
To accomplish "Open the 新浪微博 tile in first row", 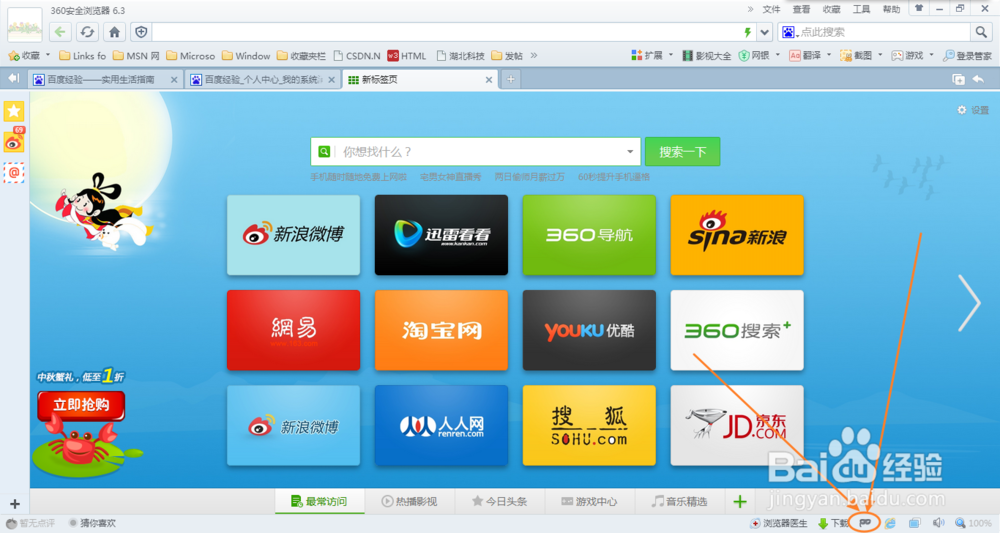I will 293,235.
